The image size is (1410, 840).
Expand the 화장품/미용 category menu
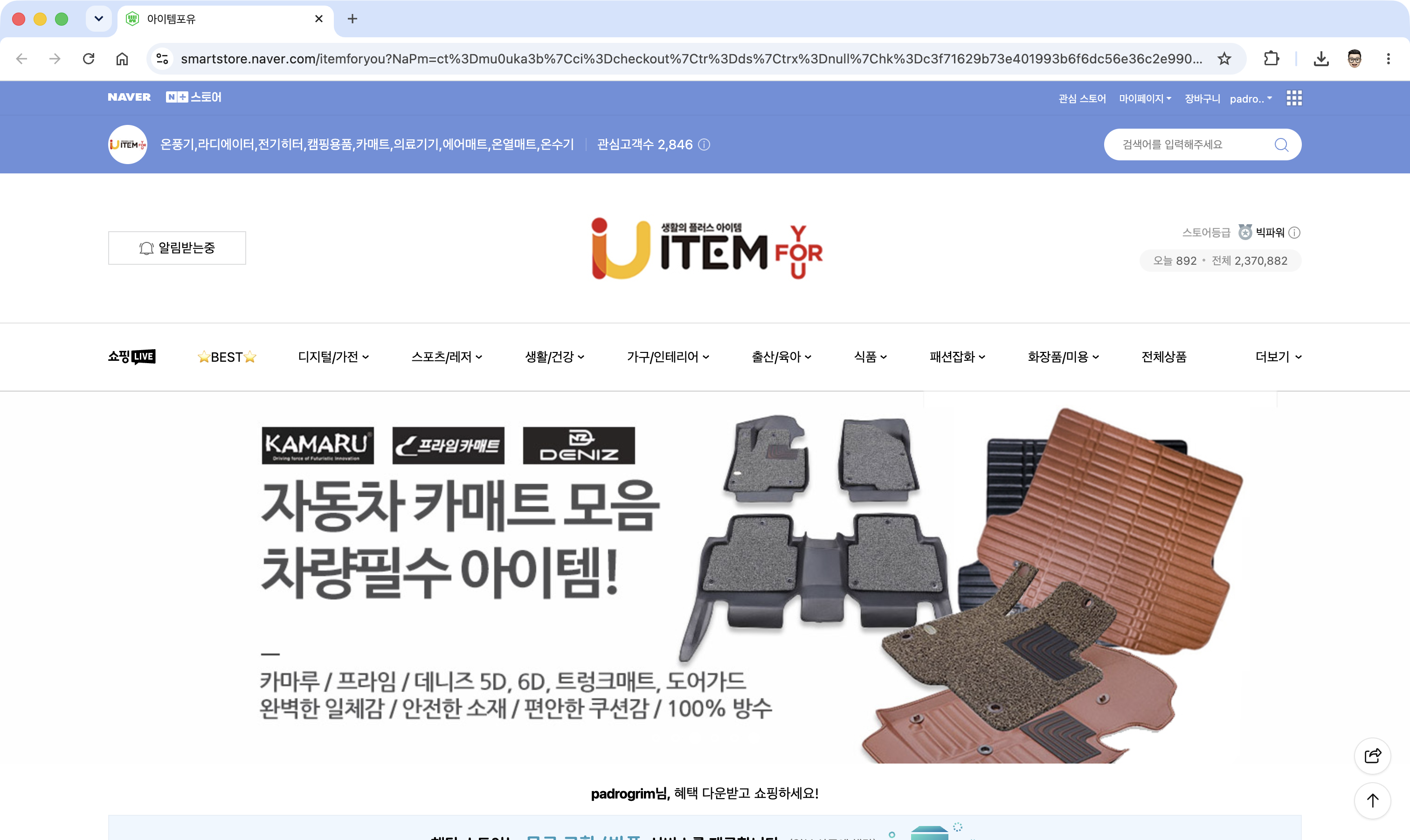1064,357
